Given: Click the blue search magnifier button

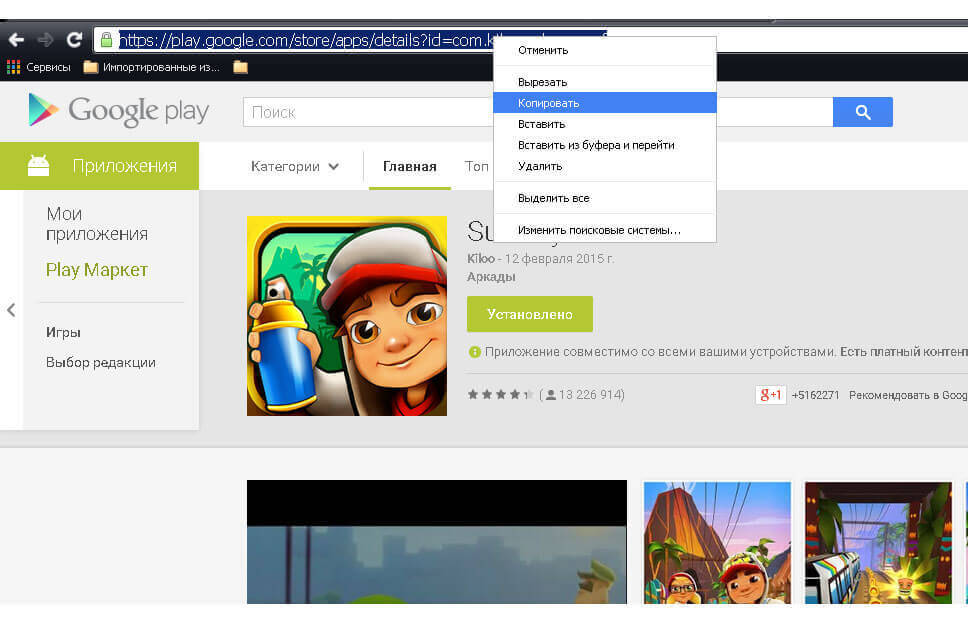Looking at the screenshot, I should point(862,112).
